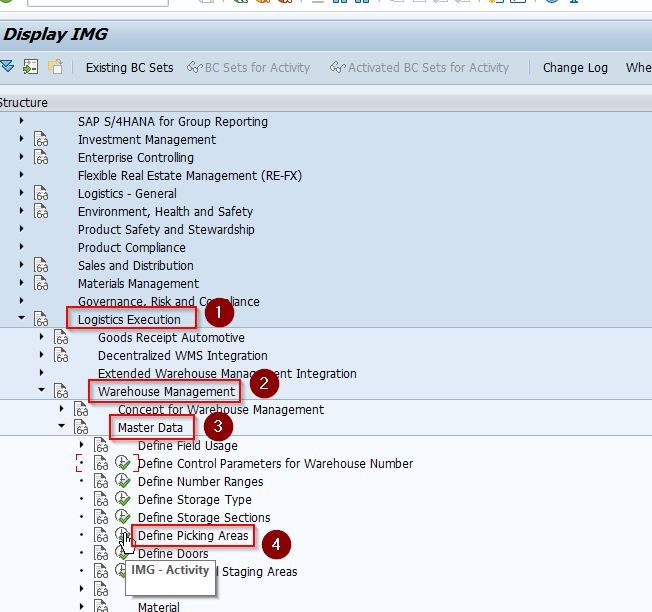Click BC Sets for Activity button

(249, 67)
